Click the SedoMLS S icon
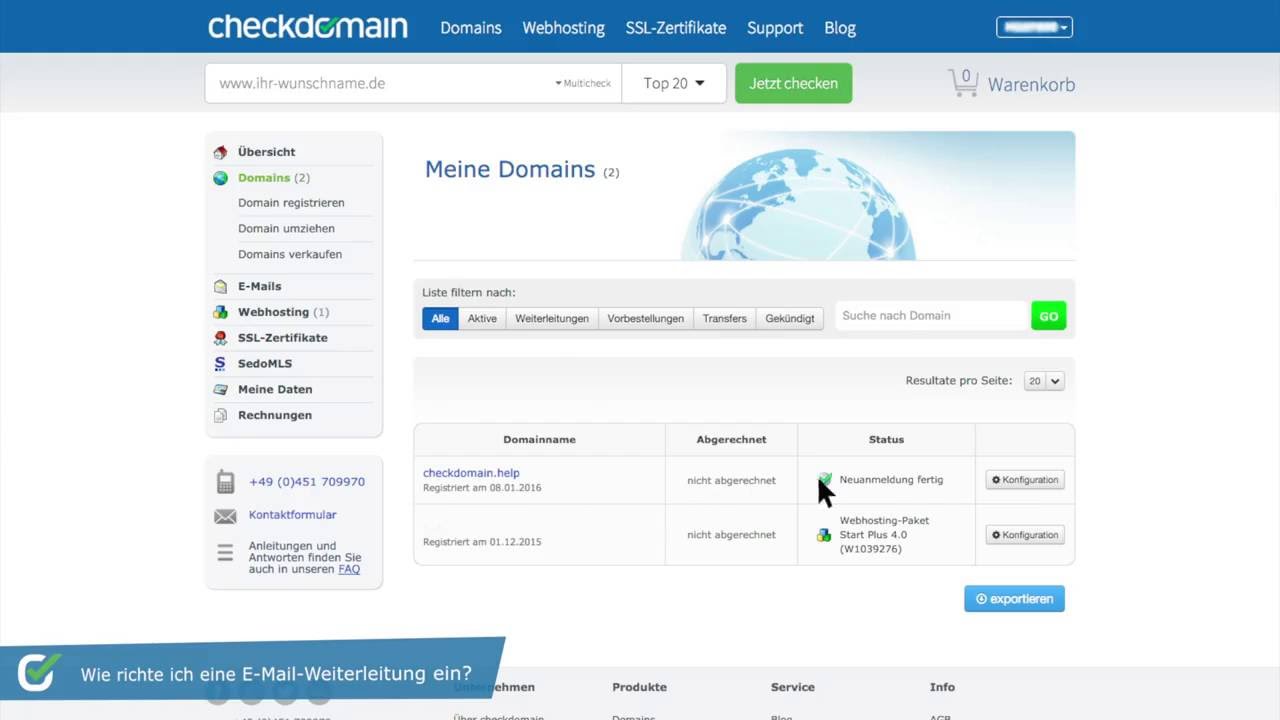1280x720 pixels. pyautogui.click(x=220, y=364)
